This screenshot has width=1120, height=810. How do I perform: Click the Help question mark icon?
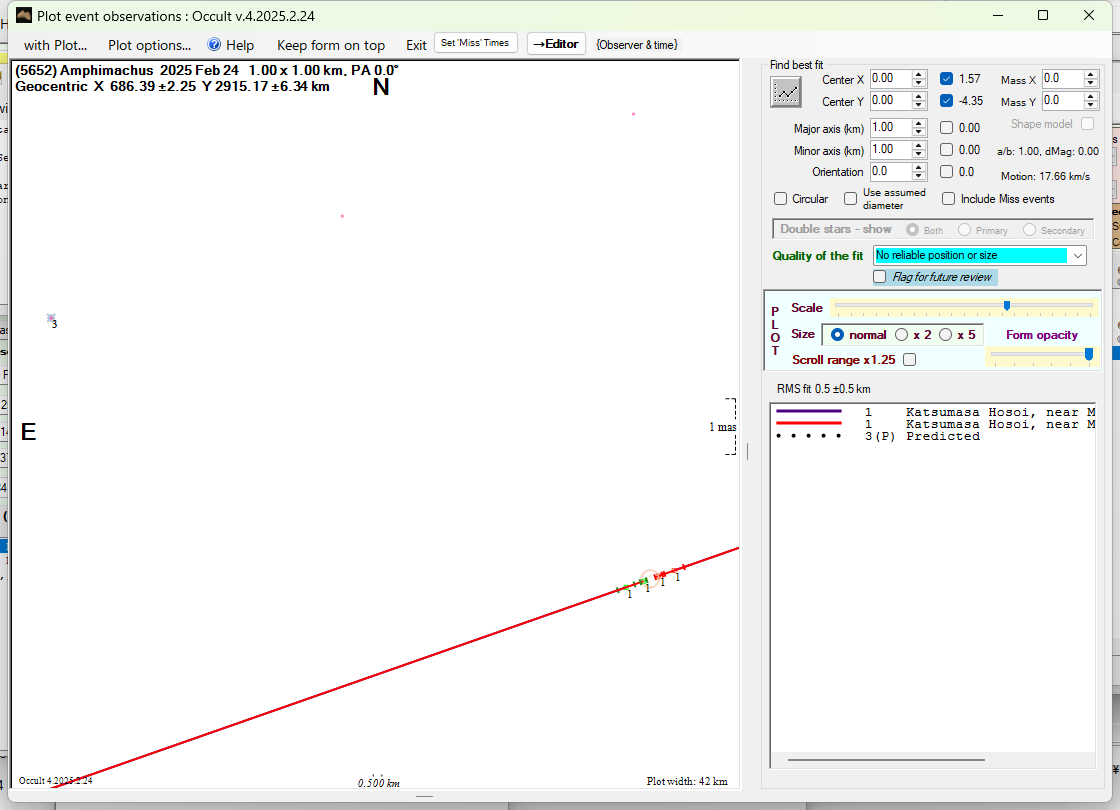[214, 45]
